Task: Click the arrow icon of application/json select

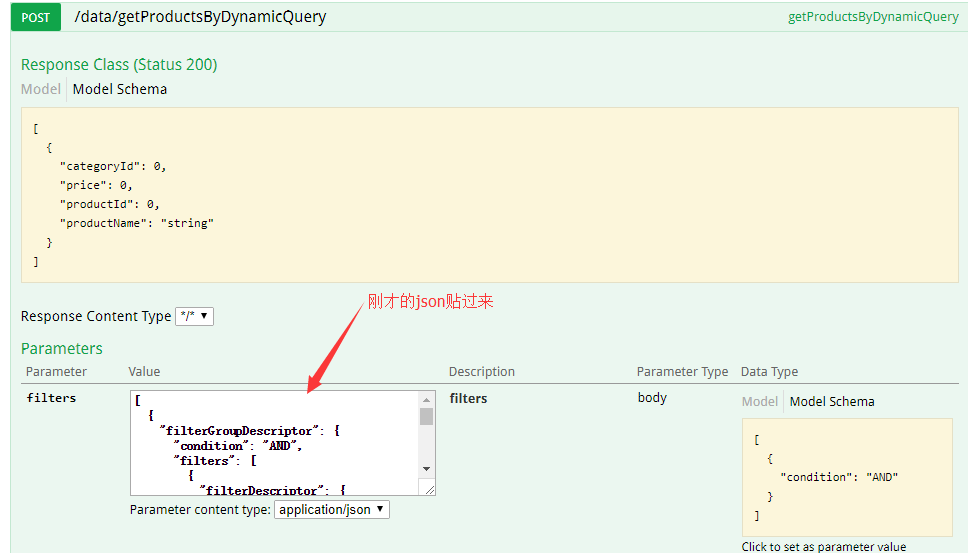Action: 380,509
